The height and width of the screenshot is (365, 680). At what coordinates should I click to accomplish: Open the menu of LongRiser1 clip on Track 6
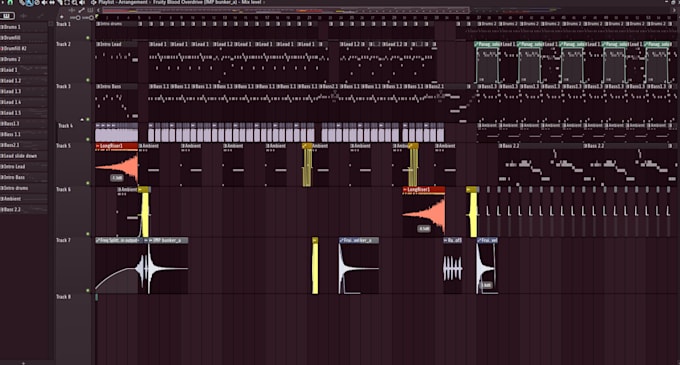[x=405, y=189]
